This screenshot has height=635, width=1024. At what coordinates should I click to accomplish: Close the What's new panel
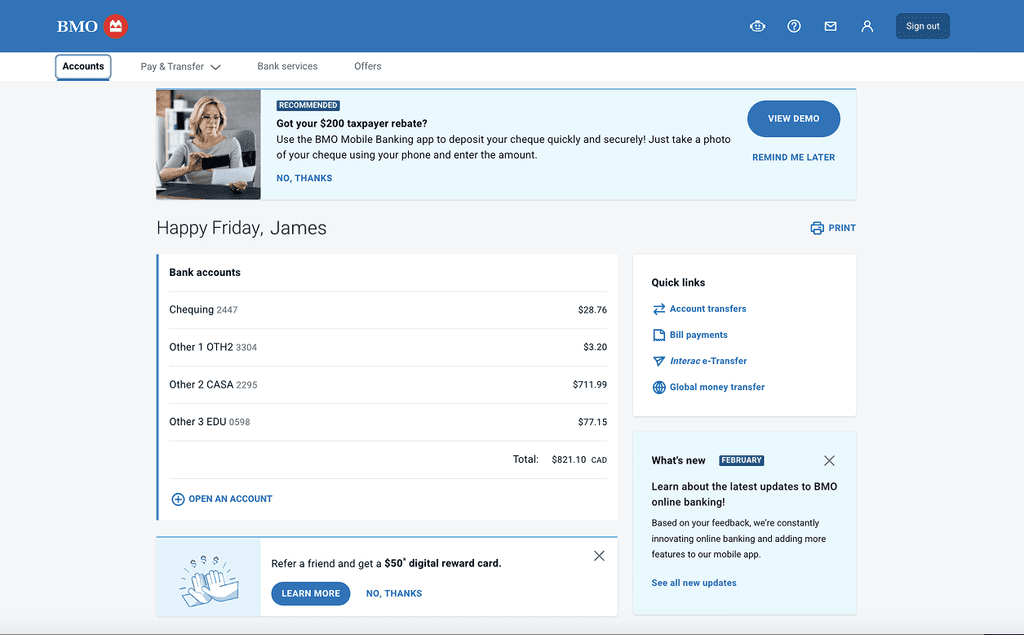pyautogui.click(x=829, y=461)
